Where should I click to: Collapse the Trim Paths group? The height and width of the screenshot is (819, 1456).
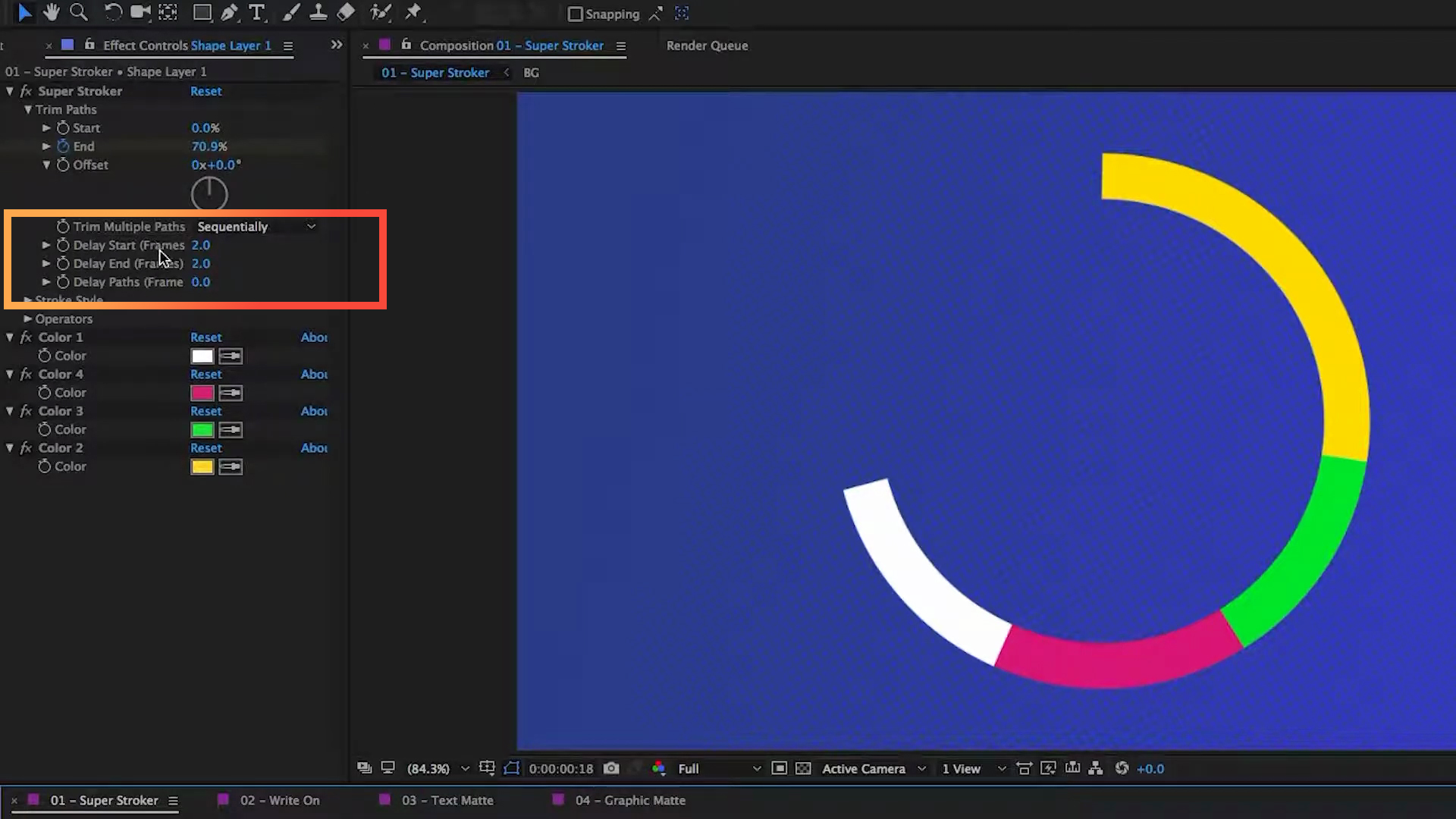pos(28,109)
